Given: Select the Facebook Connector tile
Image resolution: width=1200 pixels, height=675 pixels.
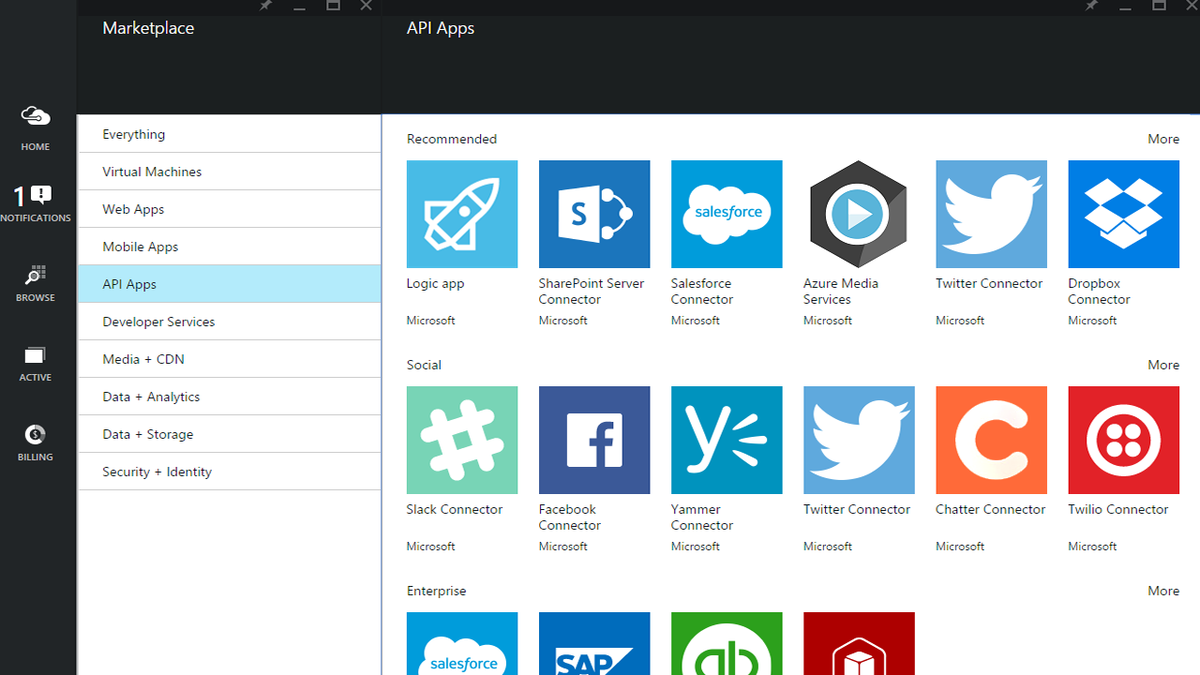Looking at the screenshot, I should [x=594, y=440].
